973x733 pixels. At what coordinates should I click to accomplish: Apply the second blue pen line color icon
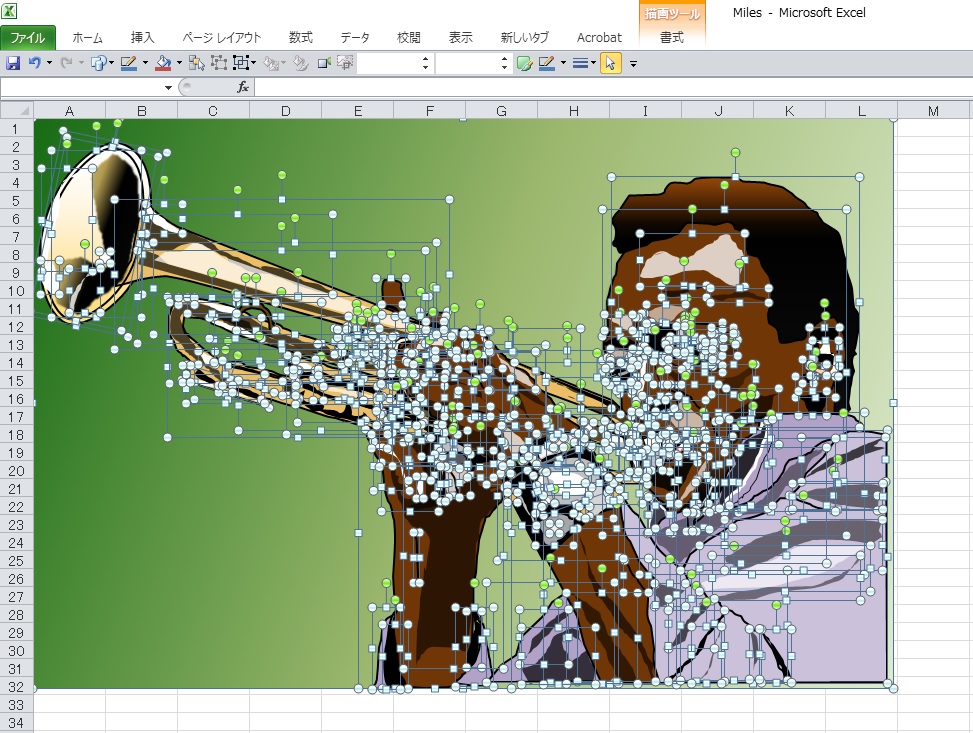pyautogui.click(x=547, y=63)
